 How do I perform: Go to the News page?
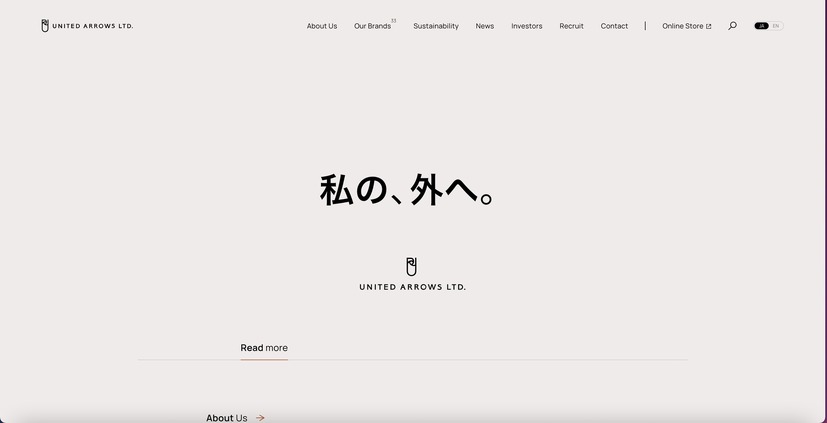tap(485, 26)
